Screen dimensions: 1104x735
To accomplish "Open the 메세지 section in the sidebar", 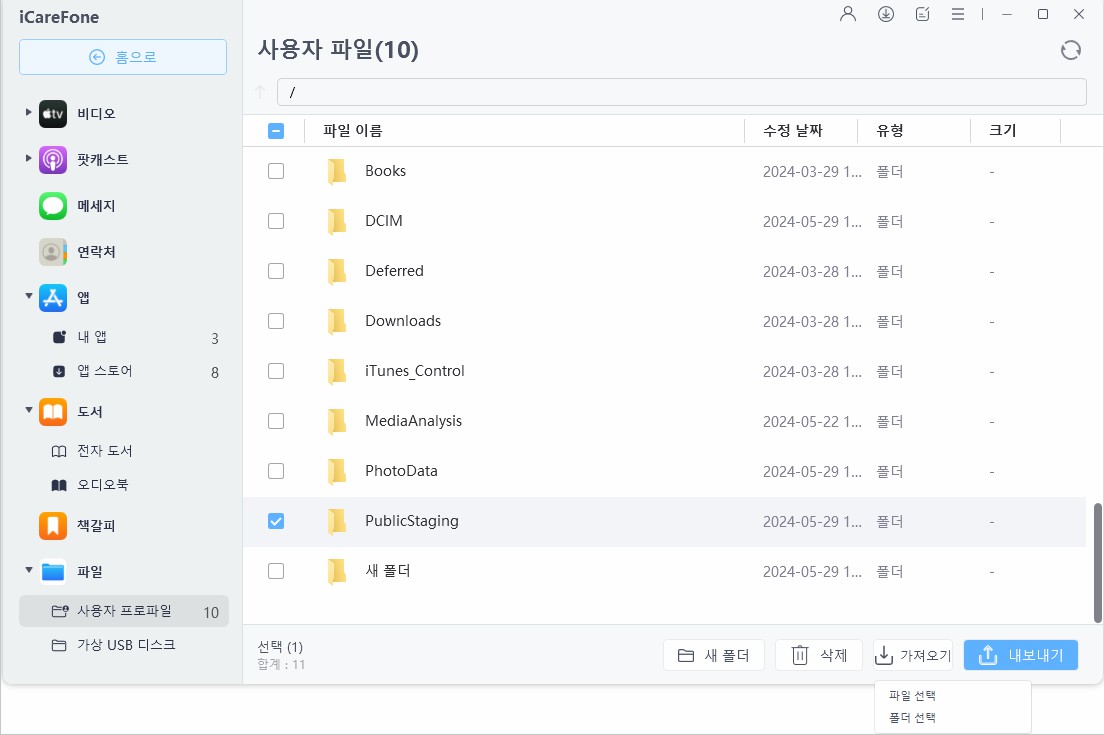I will [90, 205].
